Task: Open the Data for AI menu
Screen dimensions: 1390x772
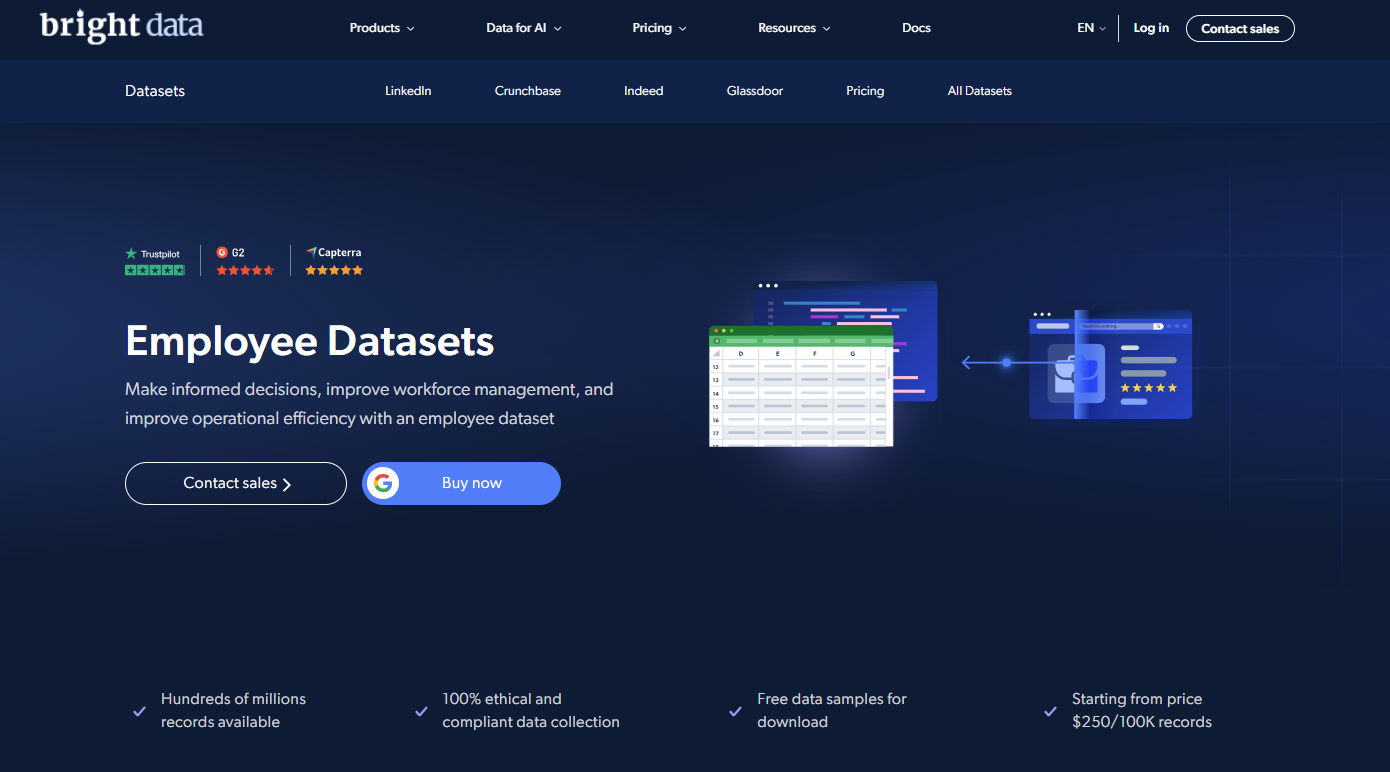Action: [x=523, y=28]
